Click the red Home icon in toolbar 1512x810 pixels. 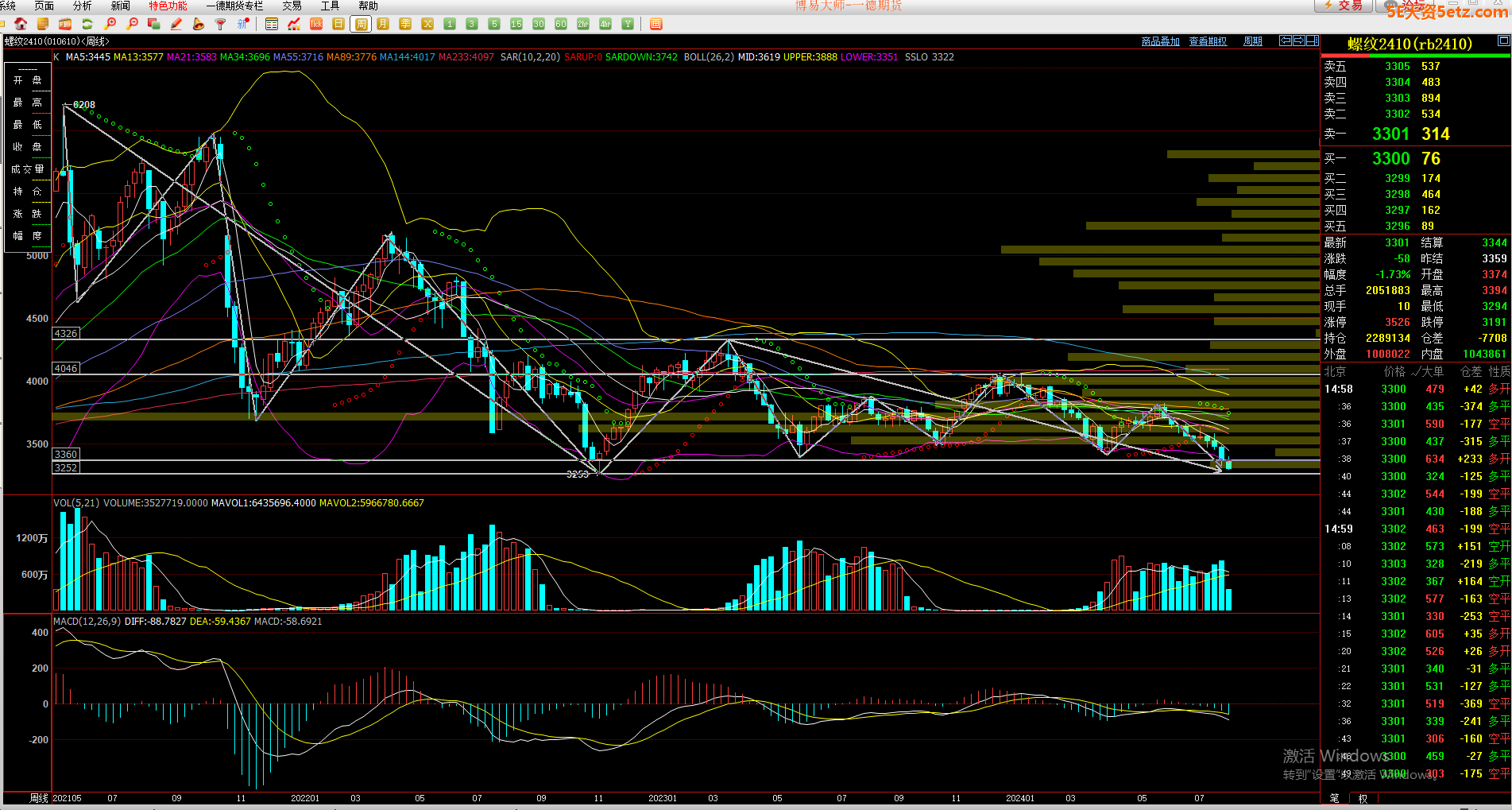[x=21, y=24]
